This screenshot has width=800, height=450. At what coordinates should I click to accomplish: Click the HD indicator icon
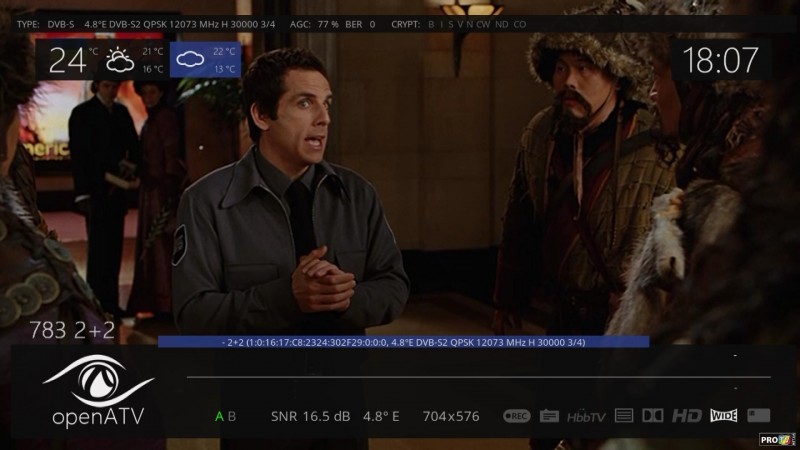point(686,416)
